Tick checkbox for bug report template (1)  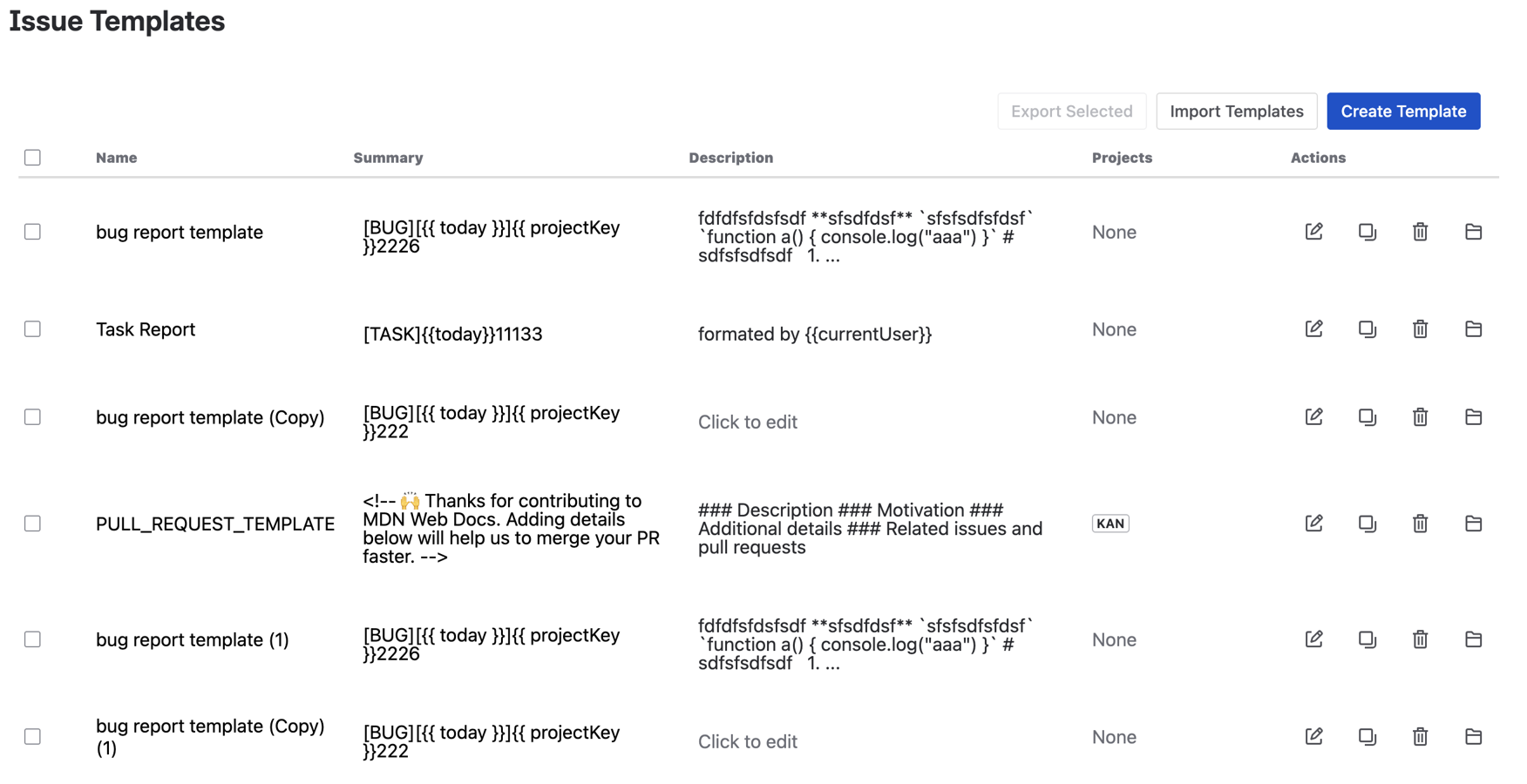(x=33, y=639)
